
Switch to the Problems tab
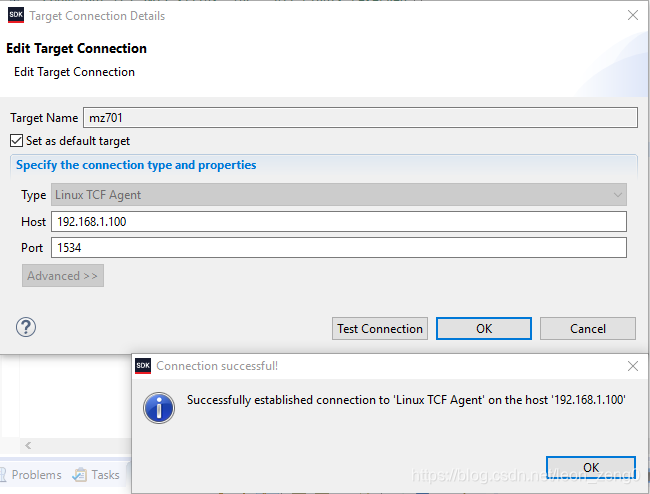click(x=36, y=475)
